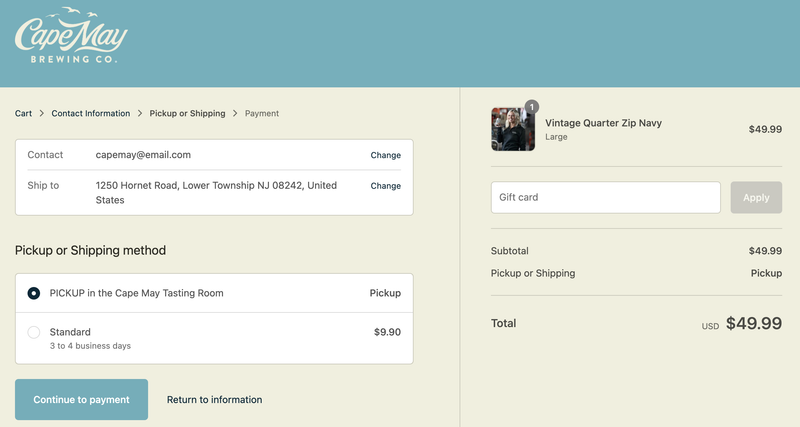Viewport: 800px width, 427px height.
Task: Select the Standard shipping radio option
Action: (x=34, y=332)
